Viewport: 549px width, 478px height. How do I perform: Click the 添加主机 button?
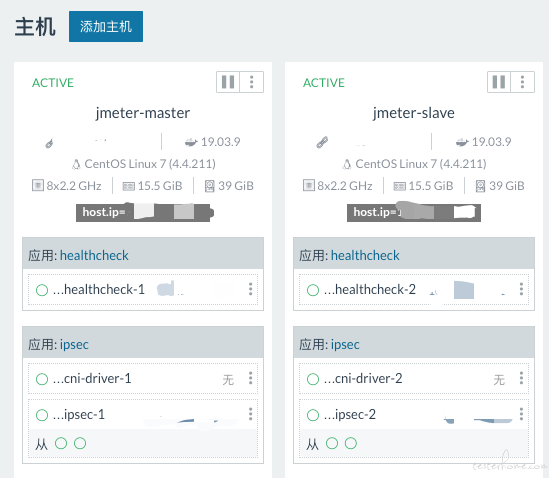click(106, 27)
